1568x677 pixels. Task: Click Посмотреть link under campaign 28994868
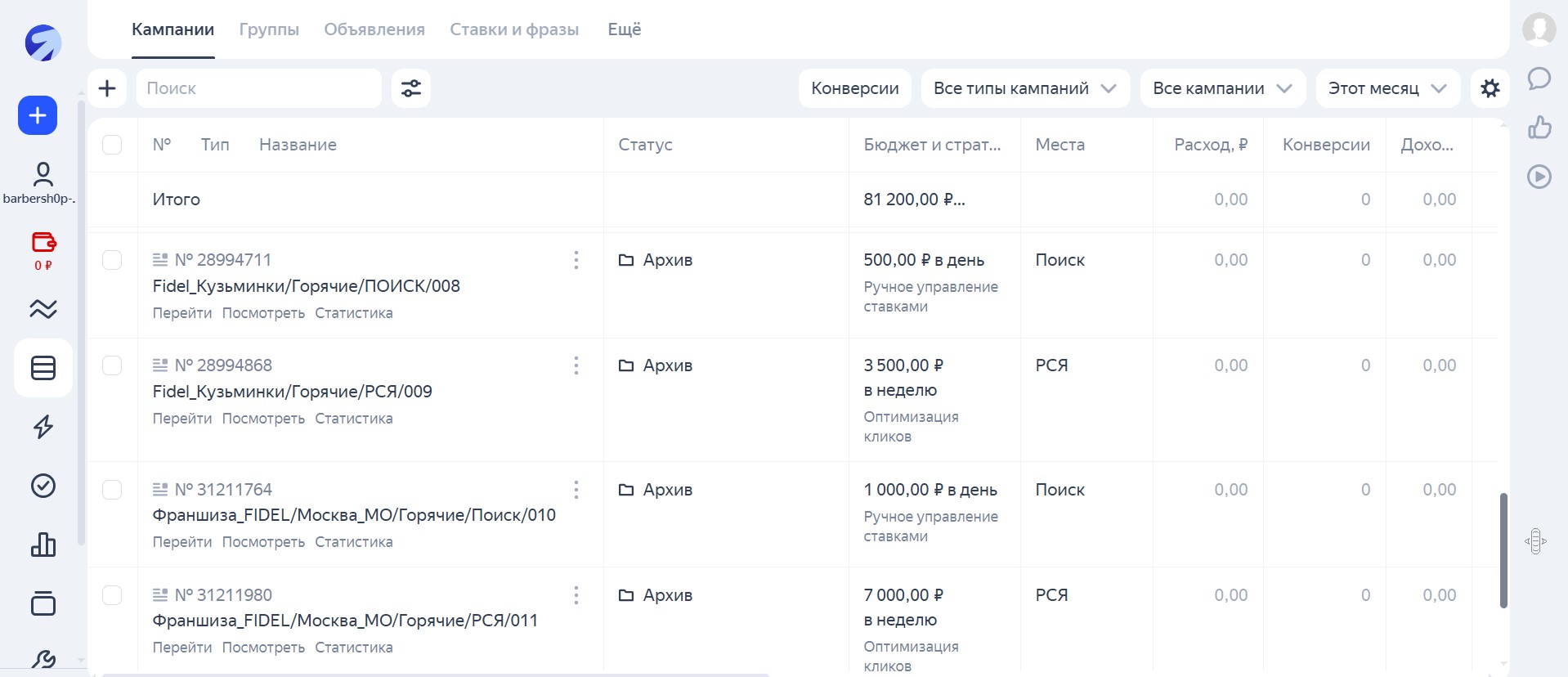click(263, 419)
